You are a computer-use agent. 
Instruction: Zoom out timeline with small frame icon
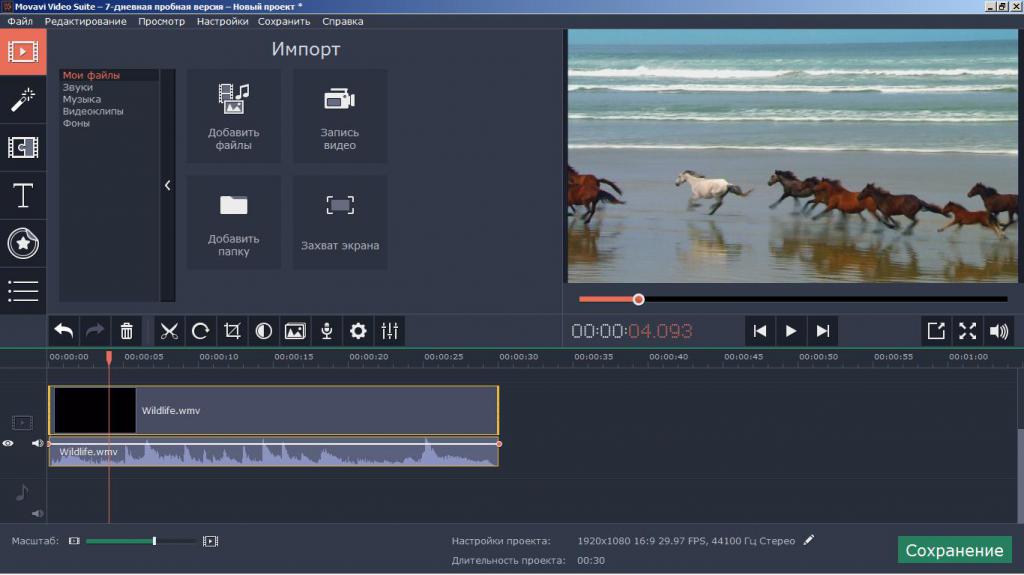tap(74, 541)
